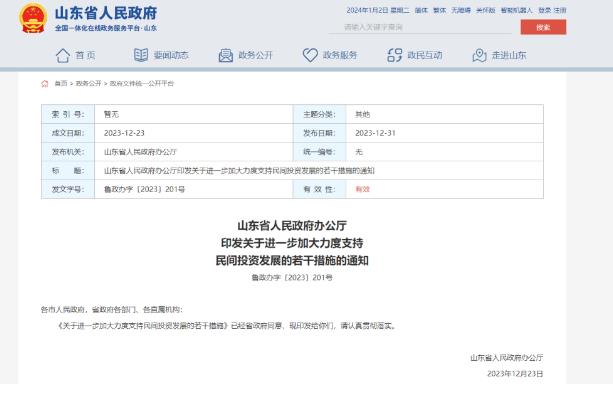Click the signature 山东省人民政府办公厅 at bottom right
613x399 pixels.
pyautogui.click(x=507, y=358)
